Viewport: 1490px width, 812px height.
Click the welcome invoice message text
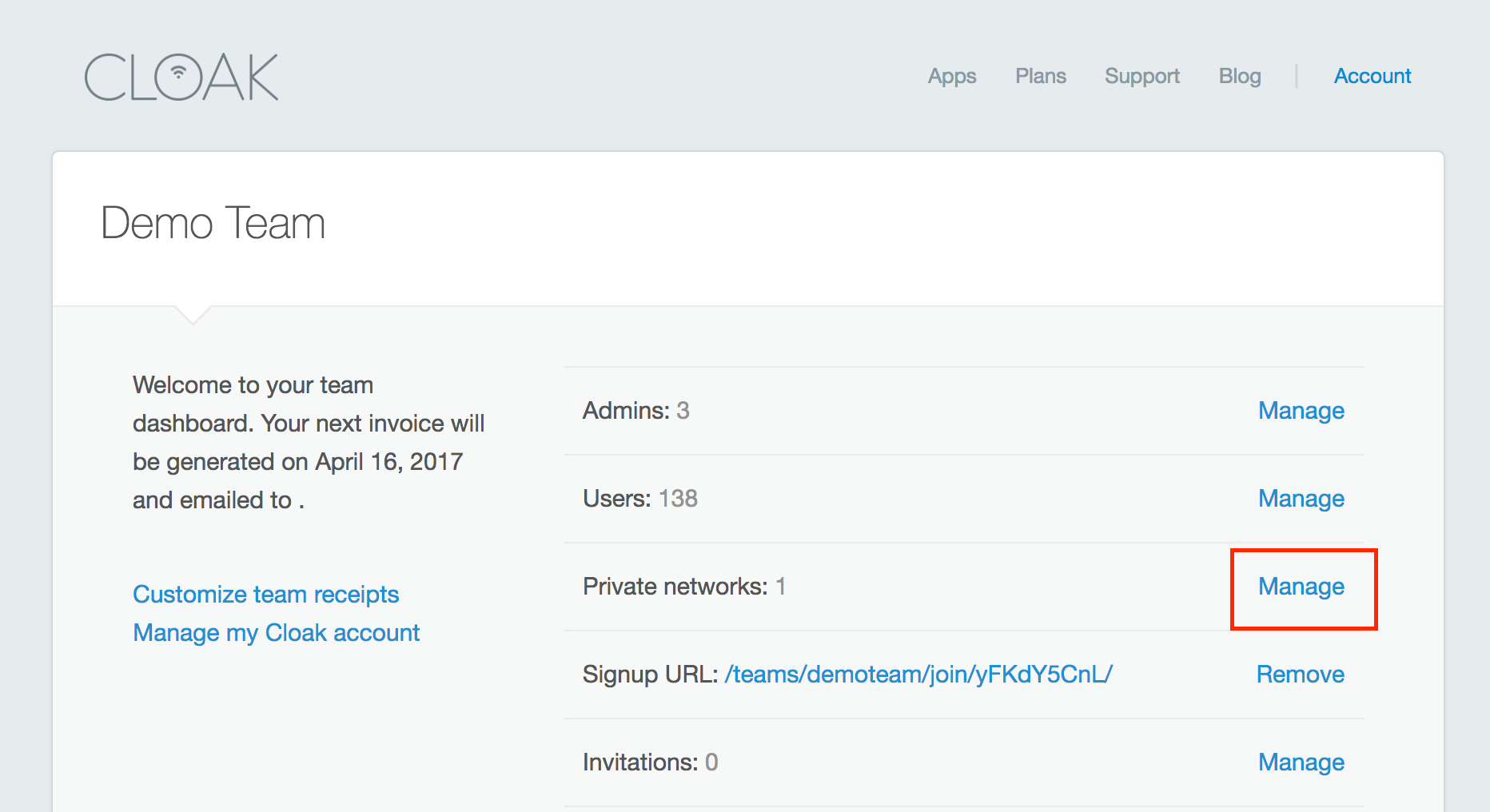point(309,443)
